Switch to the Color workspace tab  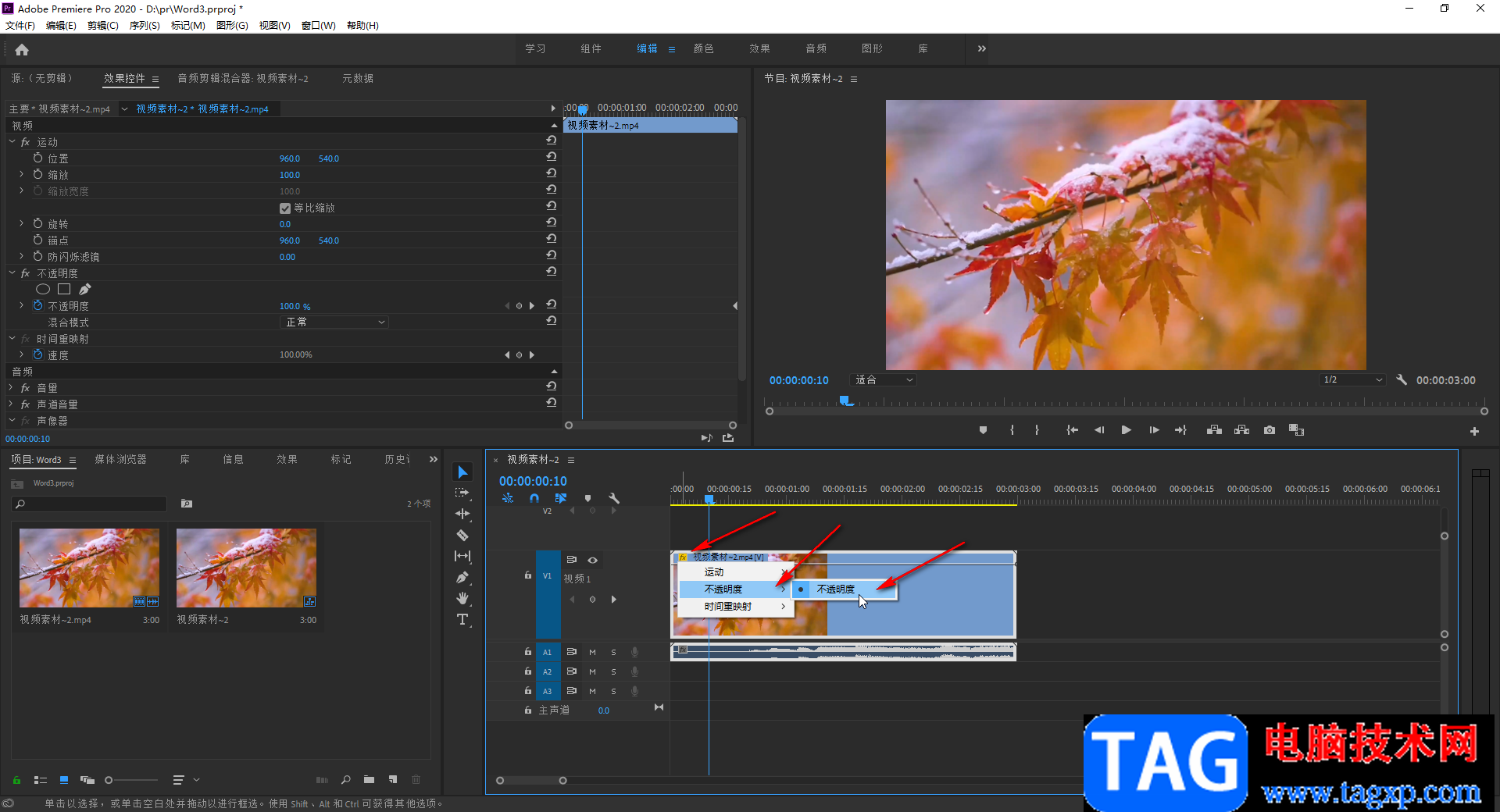point(704,48)
